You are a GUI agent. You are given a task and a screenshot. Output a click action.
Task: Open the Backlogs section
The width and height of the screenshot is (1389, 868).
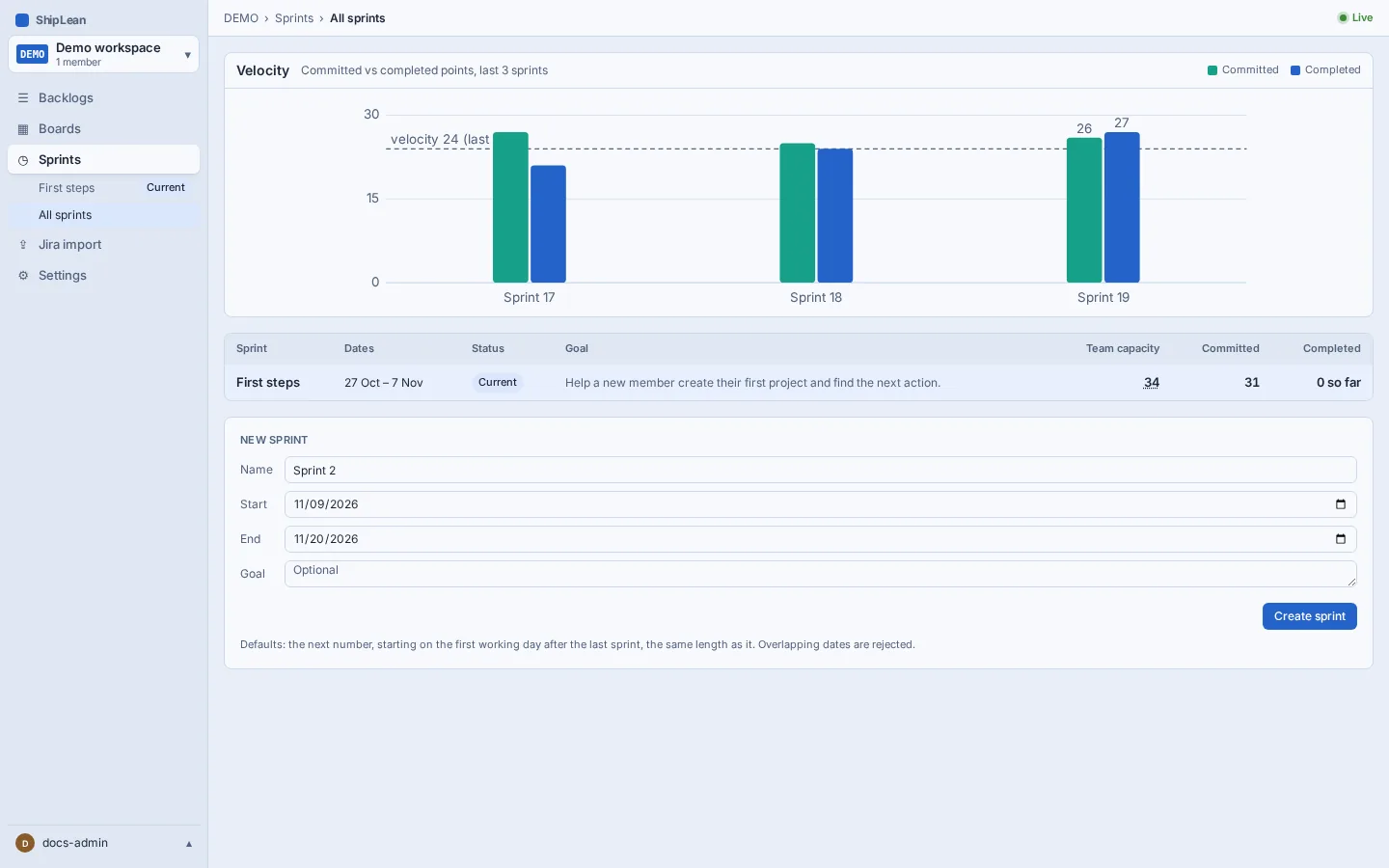coord(104,98)
